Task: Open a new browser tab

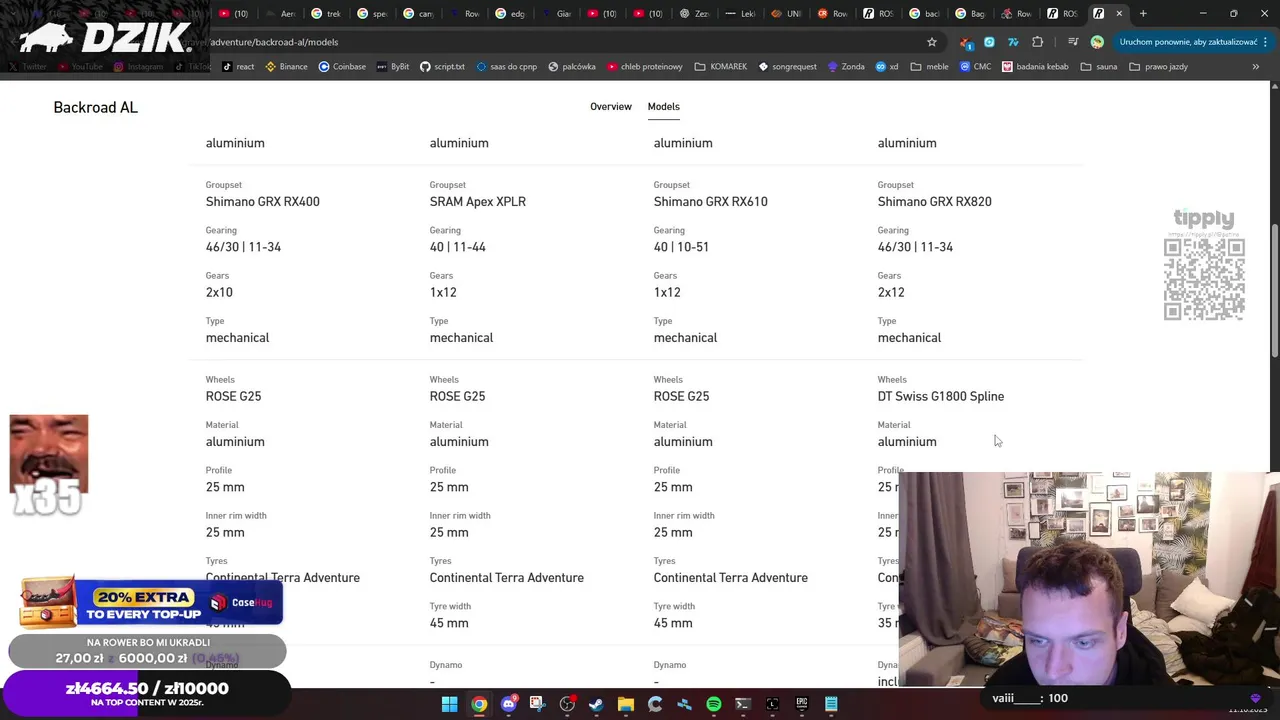Action: point(1143,13)
